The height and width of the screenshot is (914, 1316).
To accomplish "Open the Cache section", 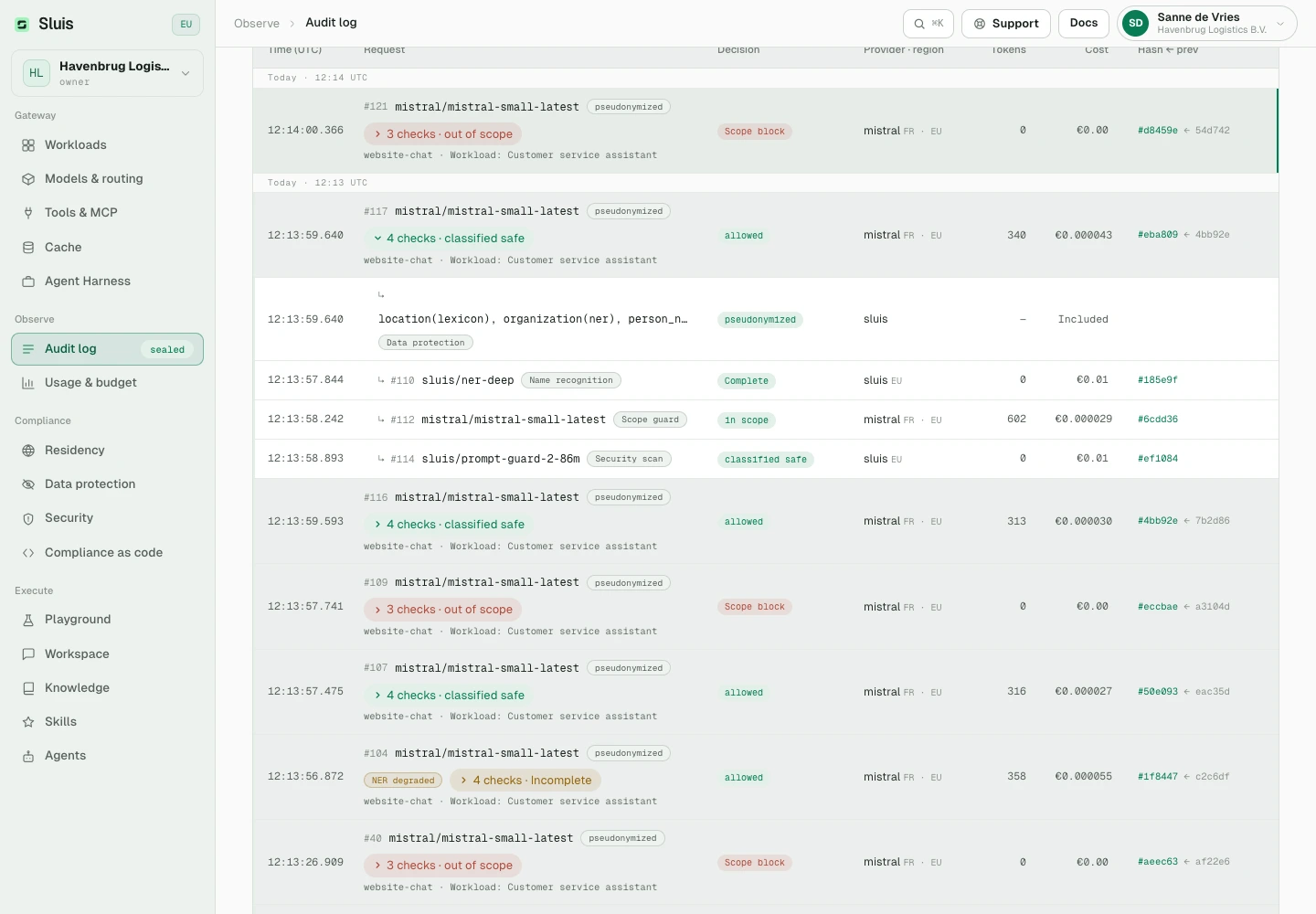I will (107, 248).
